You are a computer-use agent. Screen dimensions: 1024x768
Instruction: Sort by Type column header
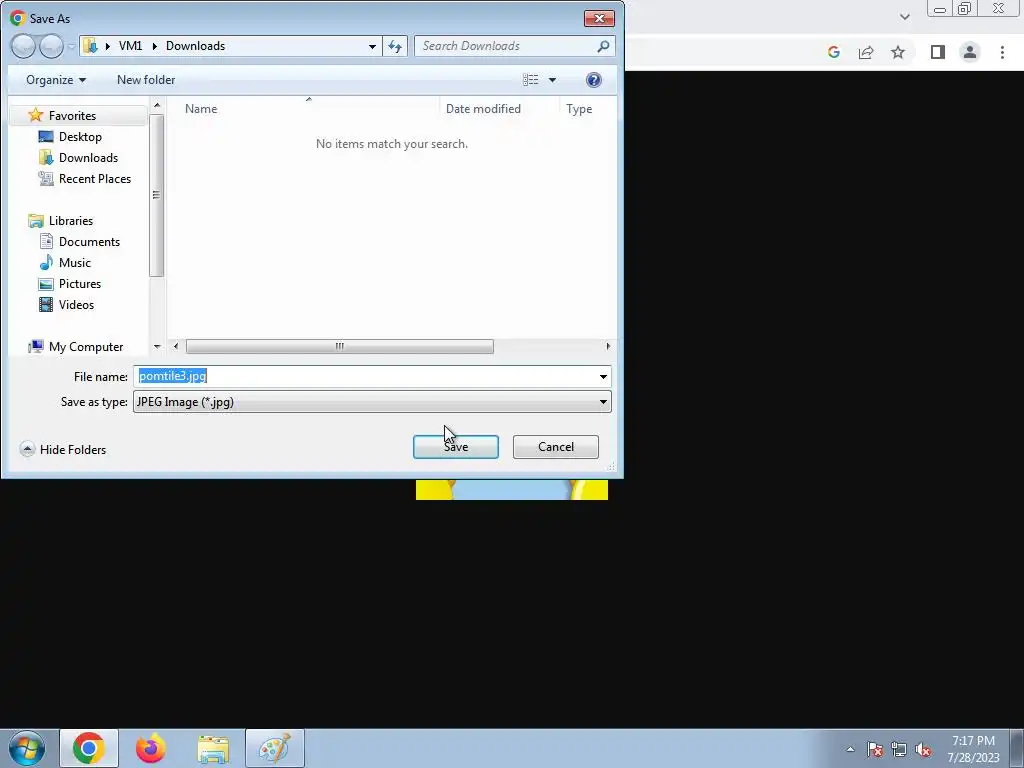579,109
